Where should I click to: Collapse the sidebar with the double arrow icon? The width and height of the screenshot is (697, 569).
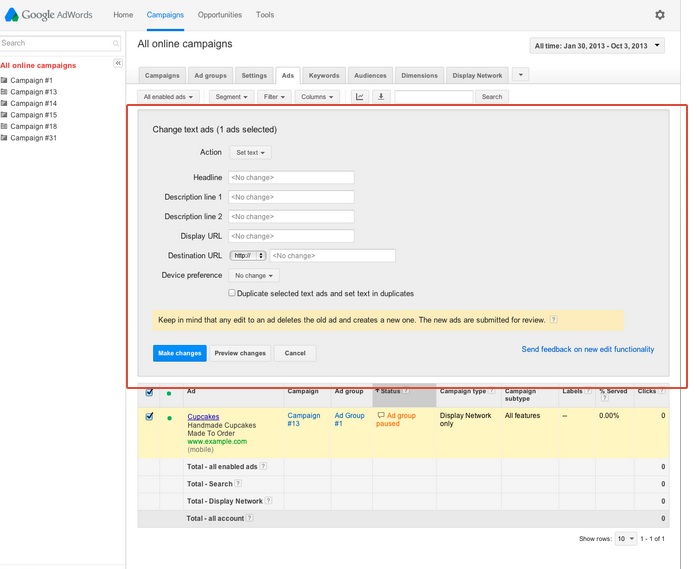pyautogui.click(x=118, y=63)
